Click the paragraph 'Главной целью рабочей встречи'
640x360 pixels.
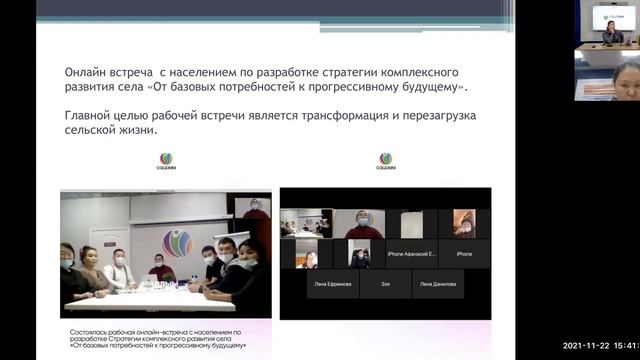point(270,123)
